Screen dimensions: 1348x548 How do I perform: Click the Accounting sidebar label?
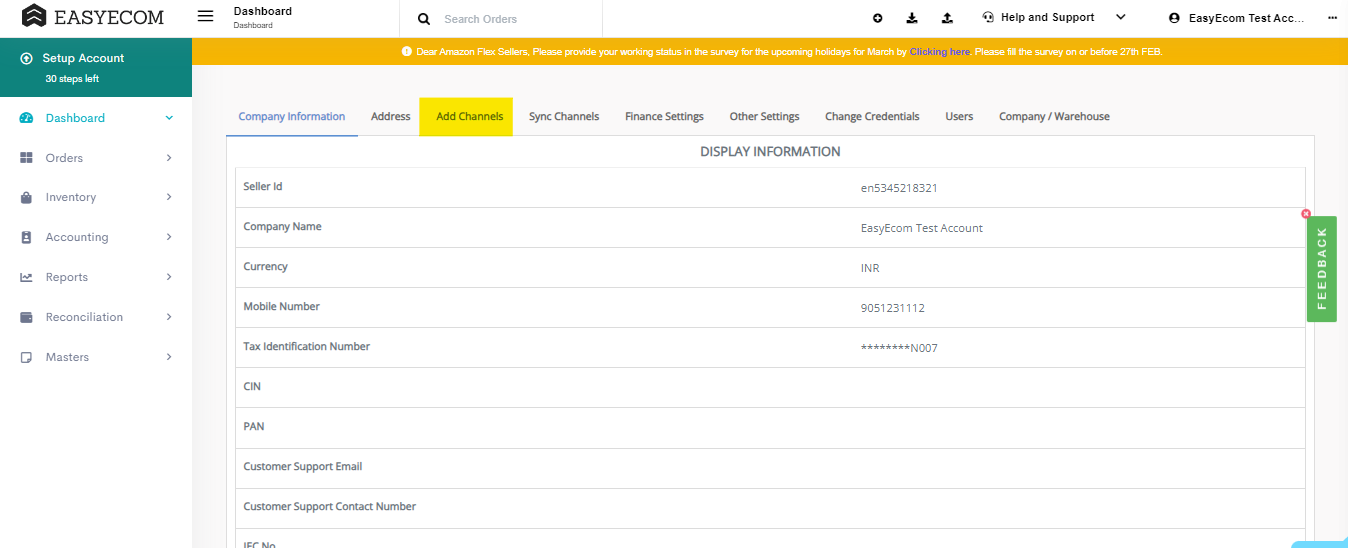[77, 237]
